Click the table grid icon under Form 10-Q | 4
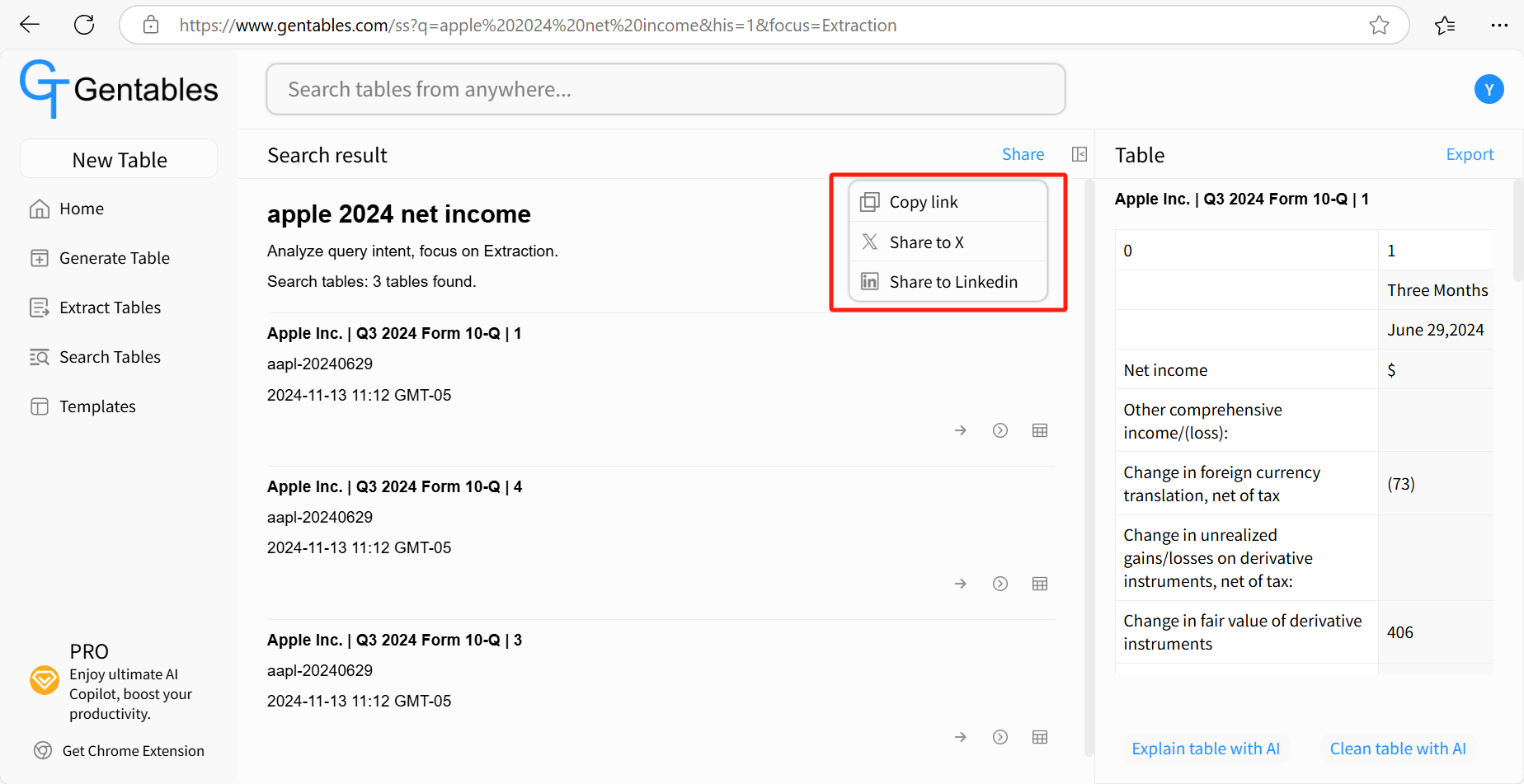 (x=1040, y=584)
